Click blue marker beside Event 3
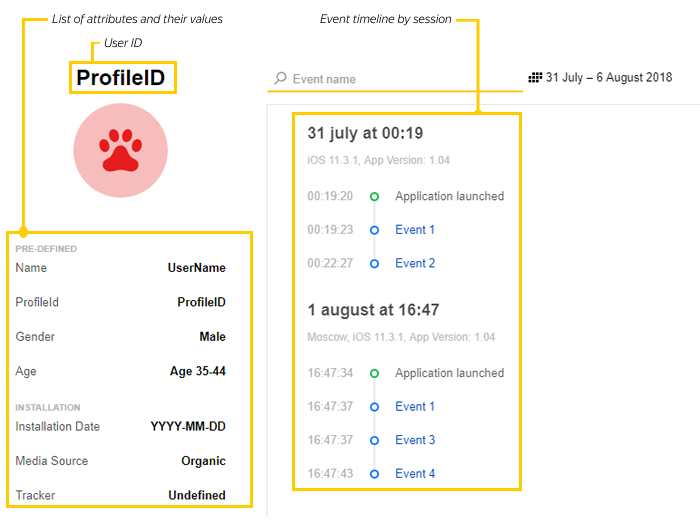The height and width of the screenshot is (526, 700). 375,440
